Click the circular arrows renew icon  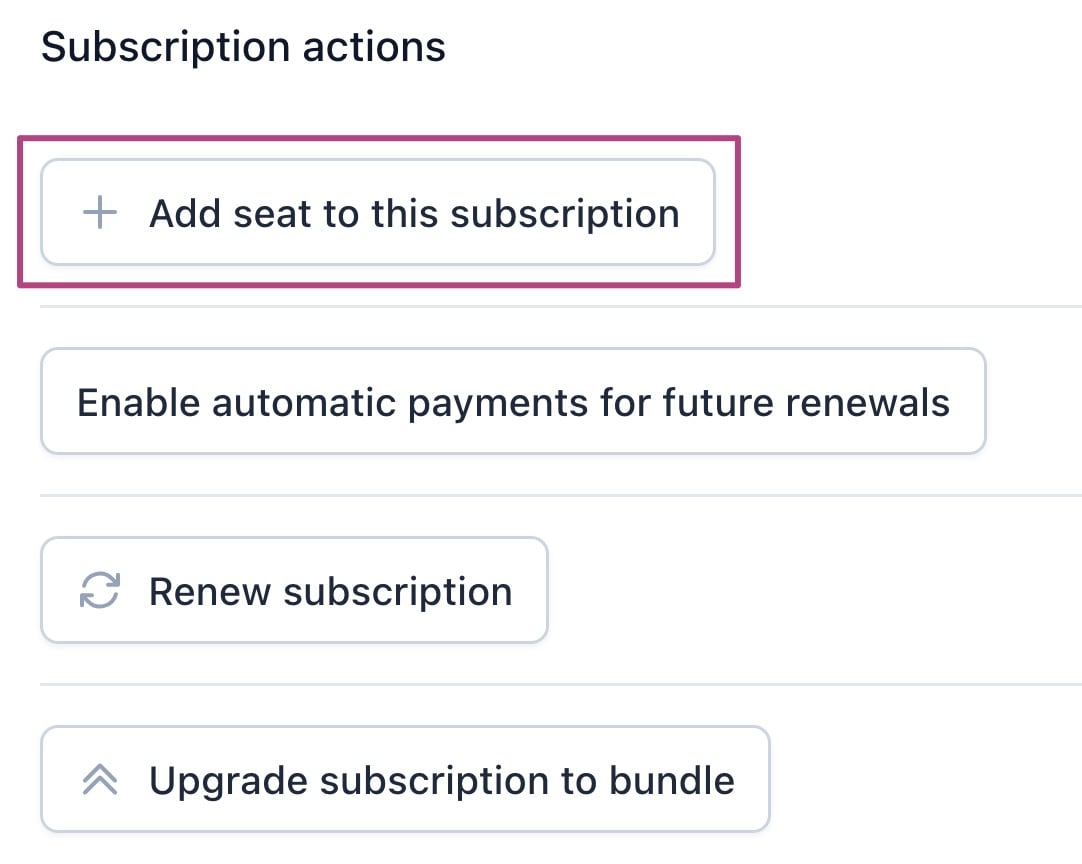99,591
